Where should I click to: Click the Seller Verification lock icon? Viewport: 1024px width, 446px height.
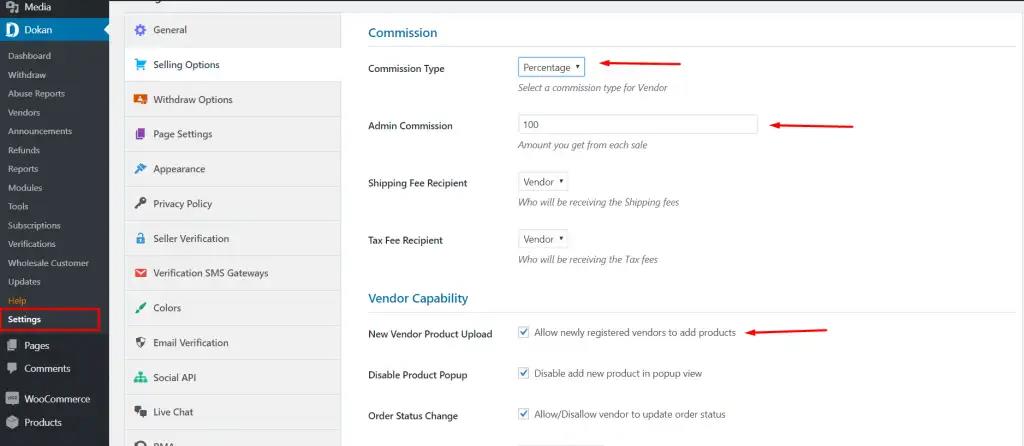coord(141,239)
